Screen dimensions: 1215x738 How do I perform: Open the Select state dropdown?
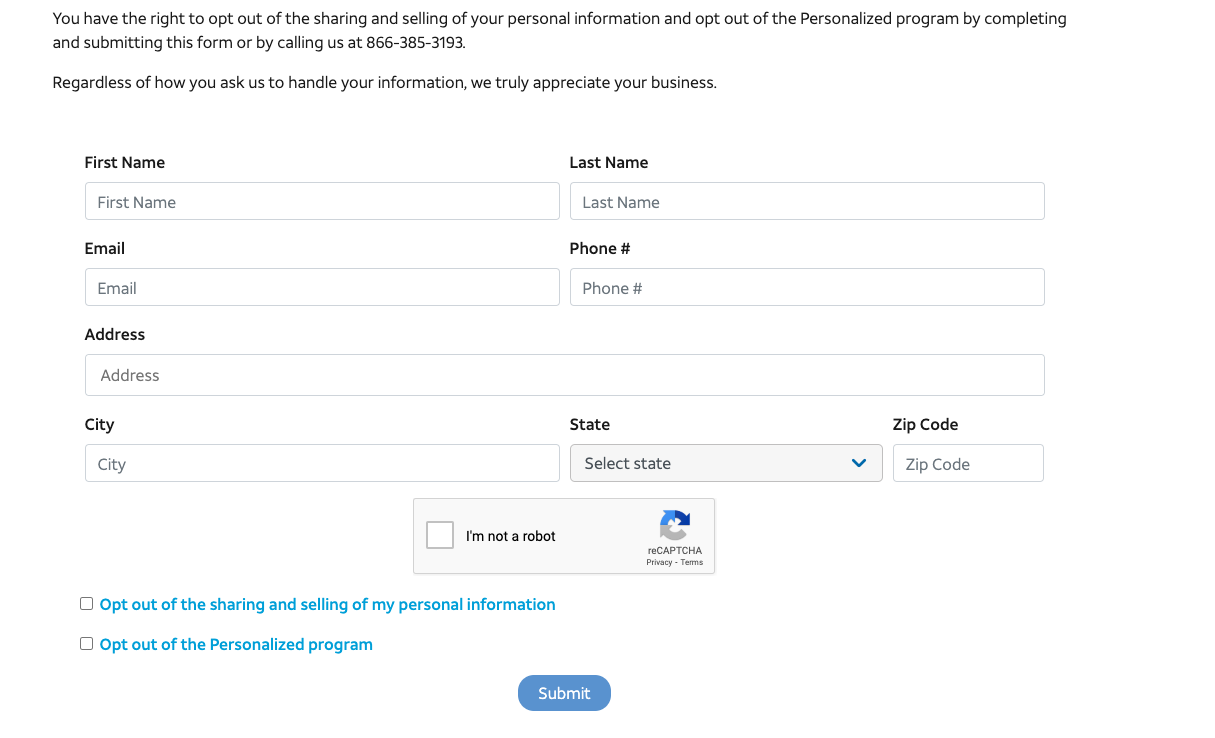[x=725, y=463]
